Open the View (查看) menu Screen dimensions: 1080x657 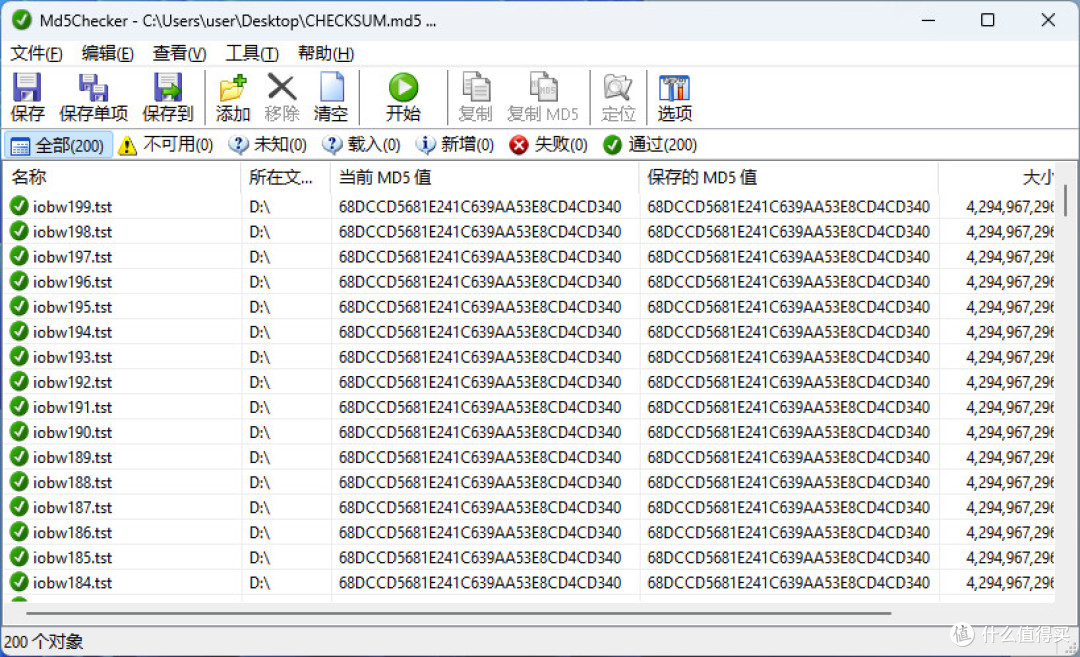click(x=179, y=53)
